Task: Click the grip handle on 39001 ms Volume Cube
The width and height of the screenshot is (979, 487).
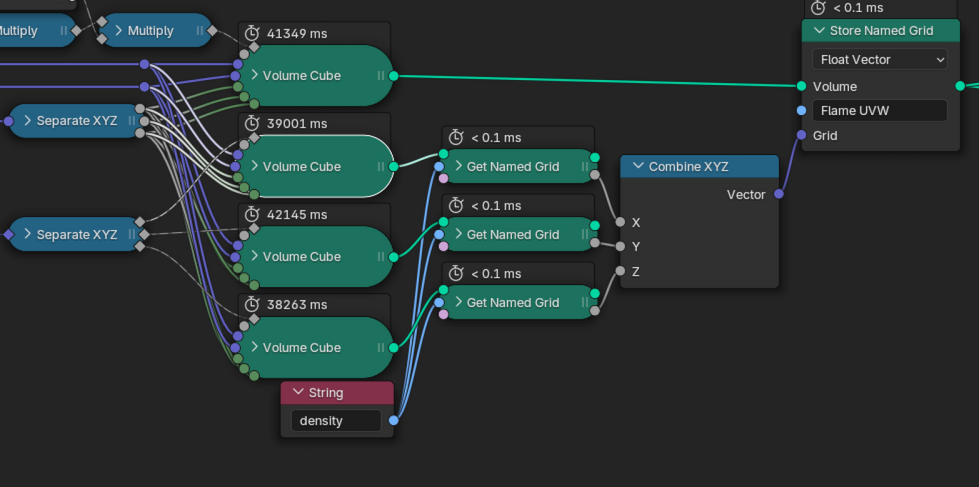Action: tap(381, 166)
